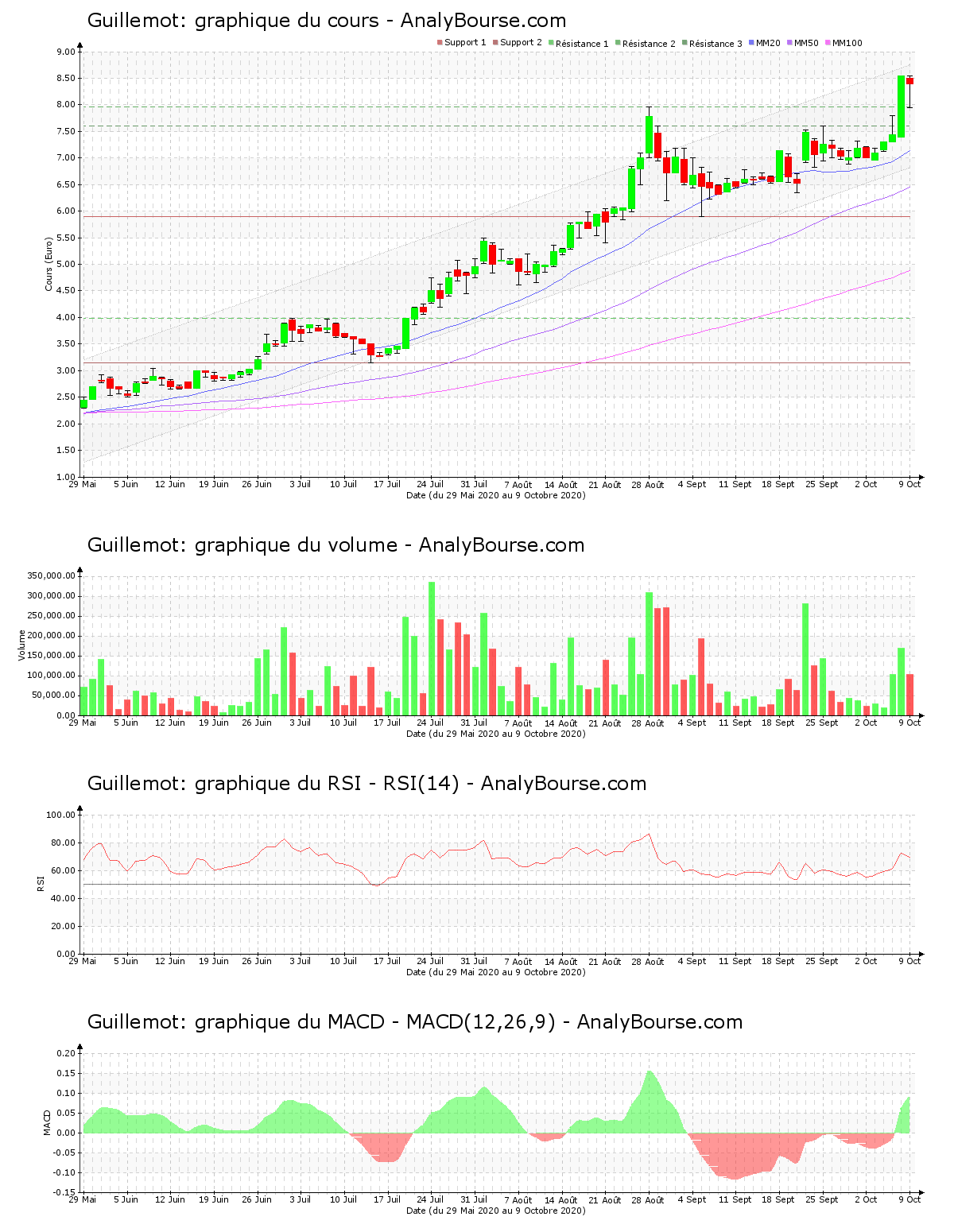Click the 'Cours (Euro)' vertical axis label

48,264
